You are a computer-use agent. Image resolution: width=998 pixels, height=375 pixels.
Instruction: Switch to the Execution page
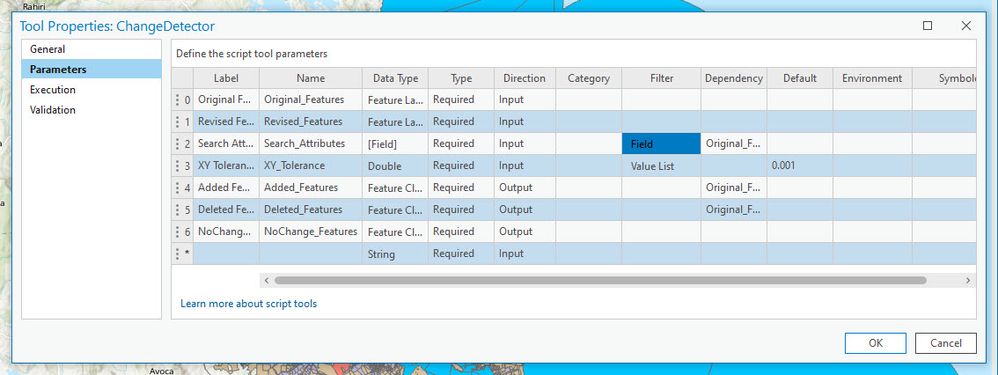(x=91, y=90)
